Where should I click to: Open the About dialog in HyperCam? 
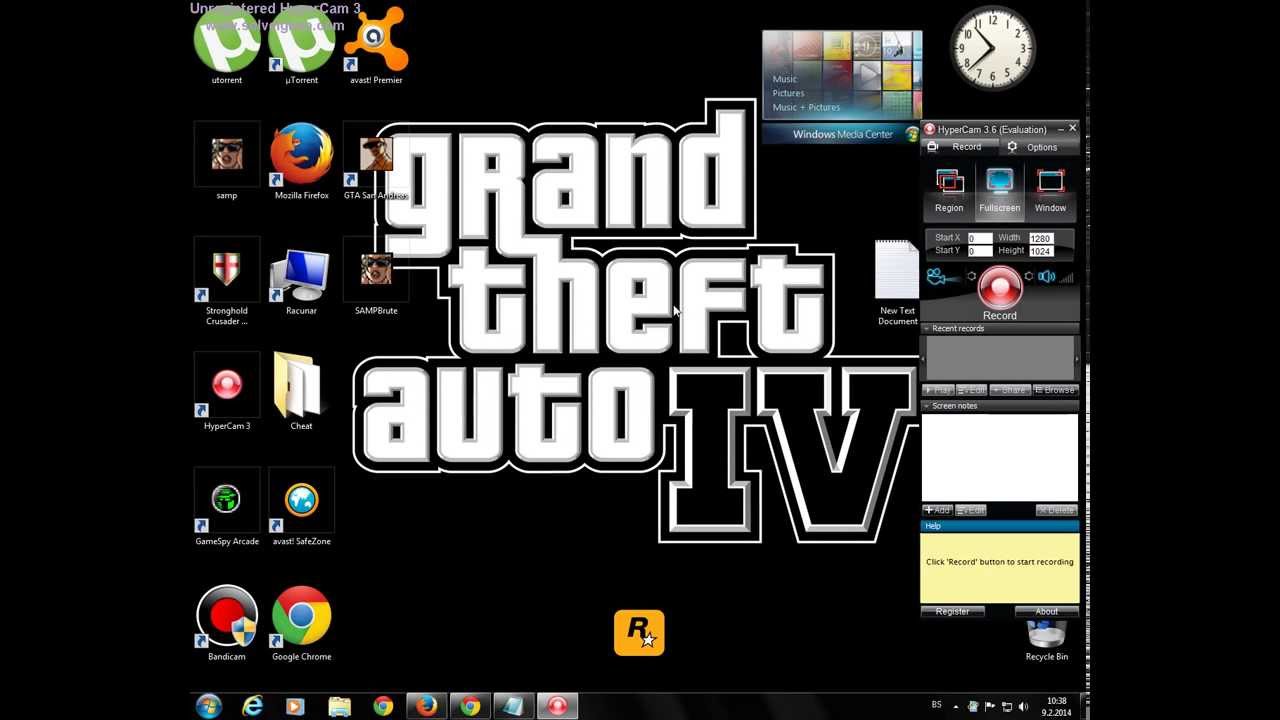pos(1046,611)
